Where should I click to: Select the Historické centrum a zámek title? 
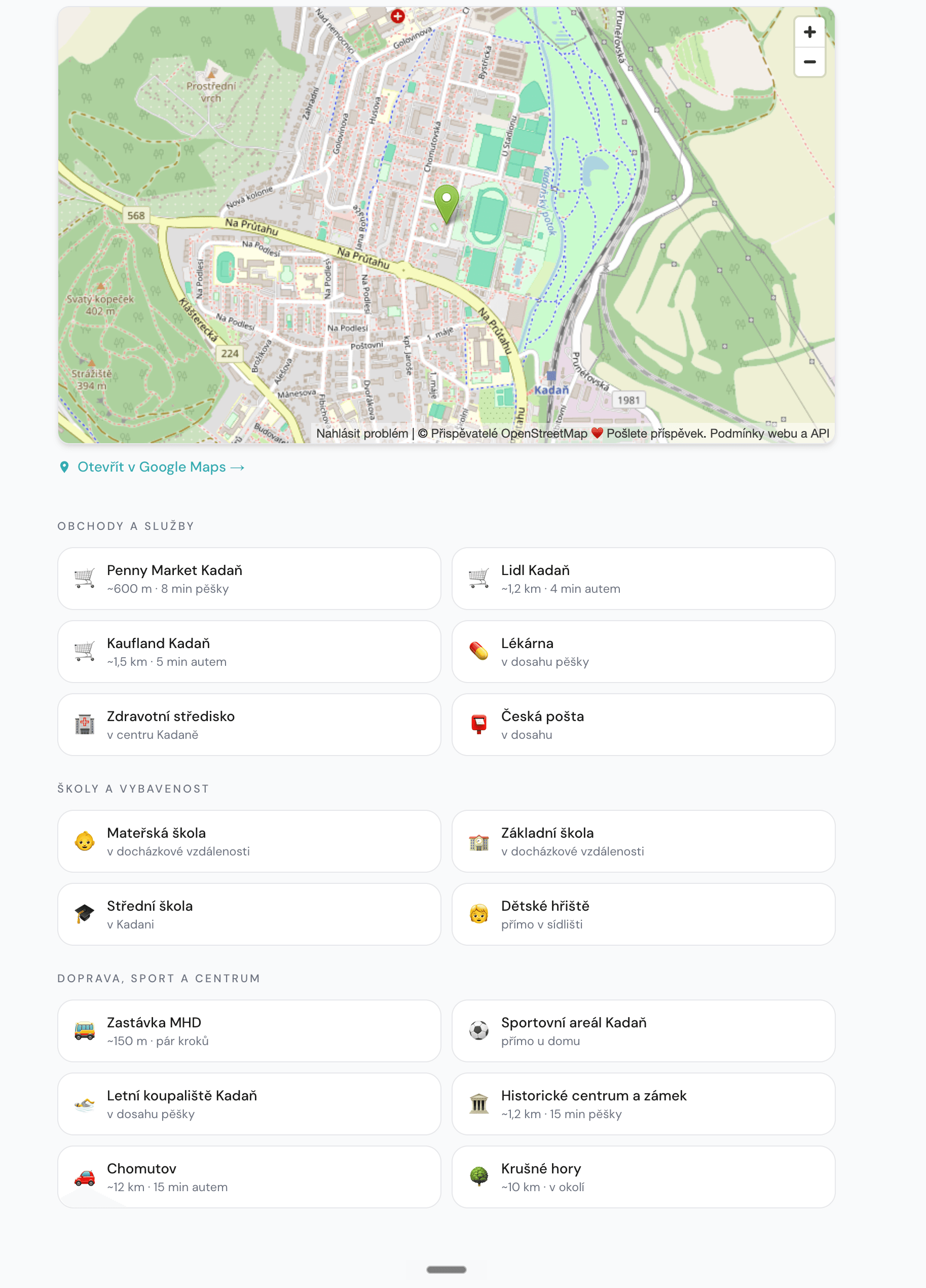pos(594,1095)
